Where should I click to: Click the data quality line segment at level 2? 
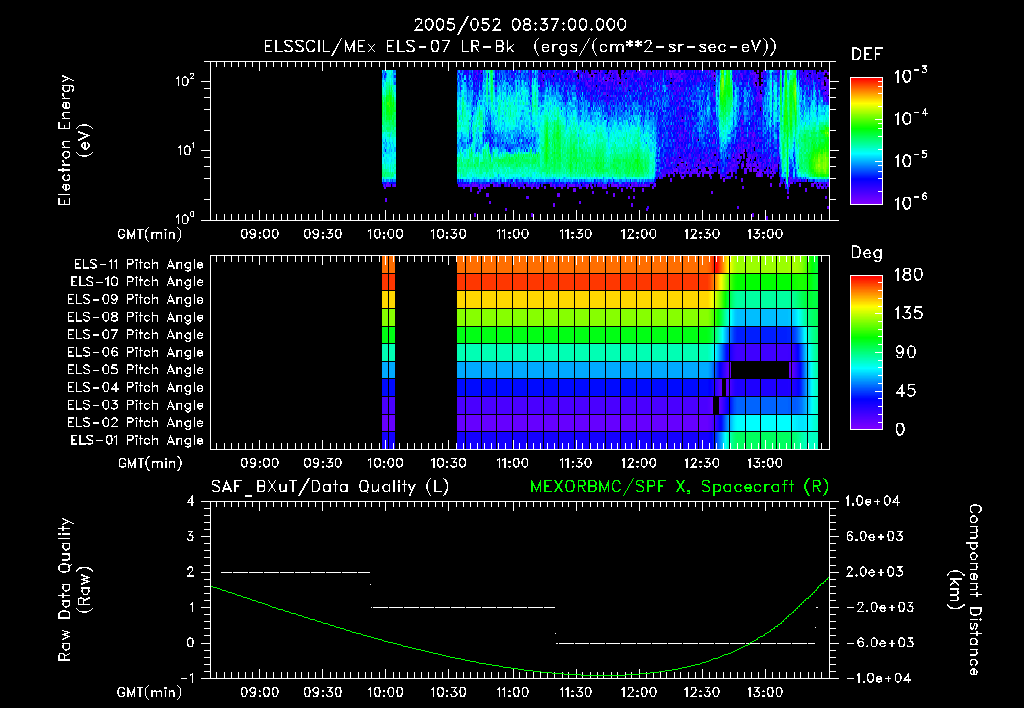coord(295,572)
